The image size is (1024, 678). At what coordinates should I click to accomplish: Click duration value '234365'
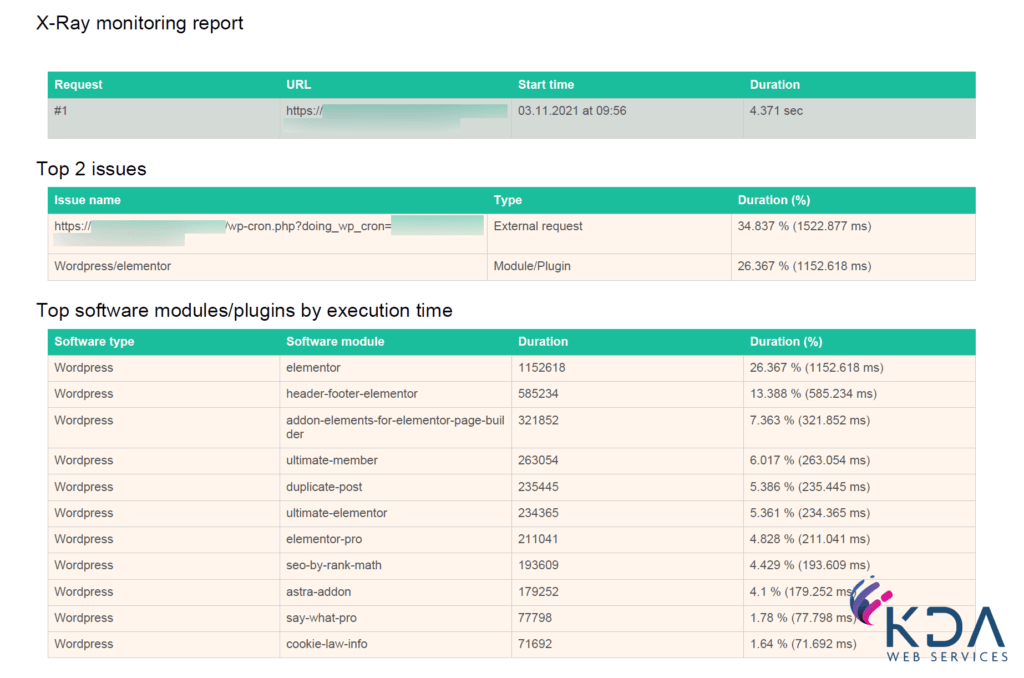pyautogui.click(x=538, y=513)
